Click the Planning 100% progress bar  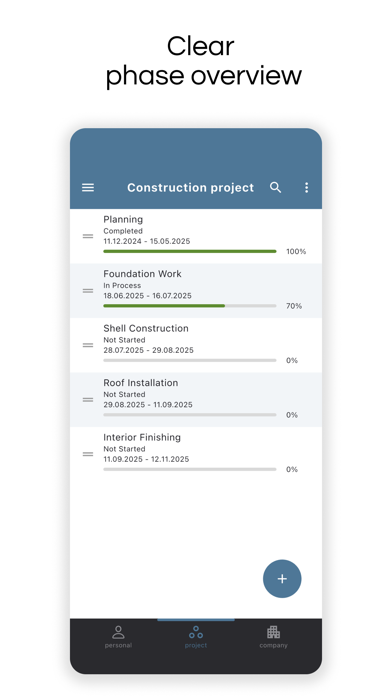point(190,251)
